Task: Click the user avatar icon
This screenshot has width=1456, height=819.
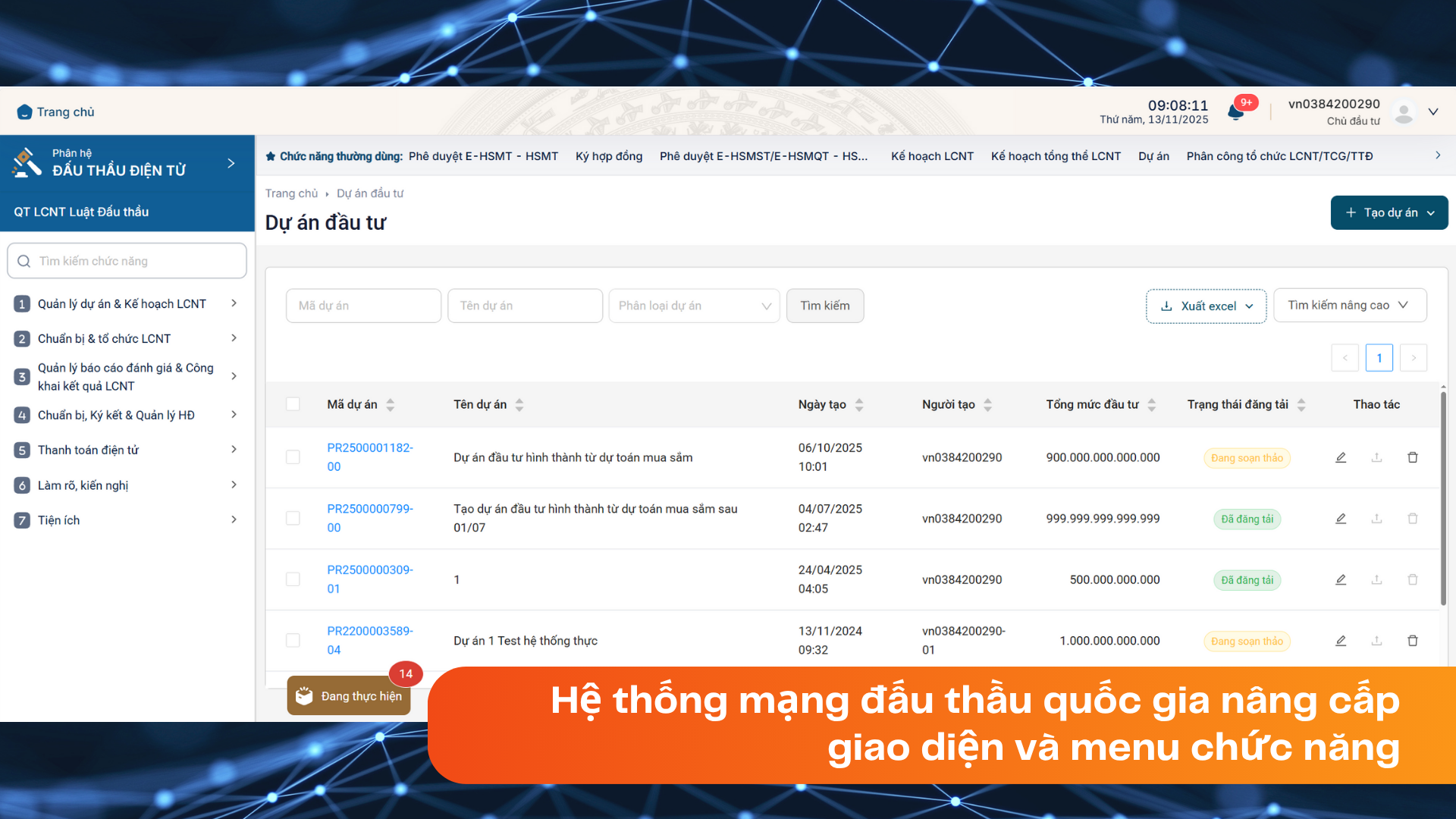Action: [x=1404, y=112]
